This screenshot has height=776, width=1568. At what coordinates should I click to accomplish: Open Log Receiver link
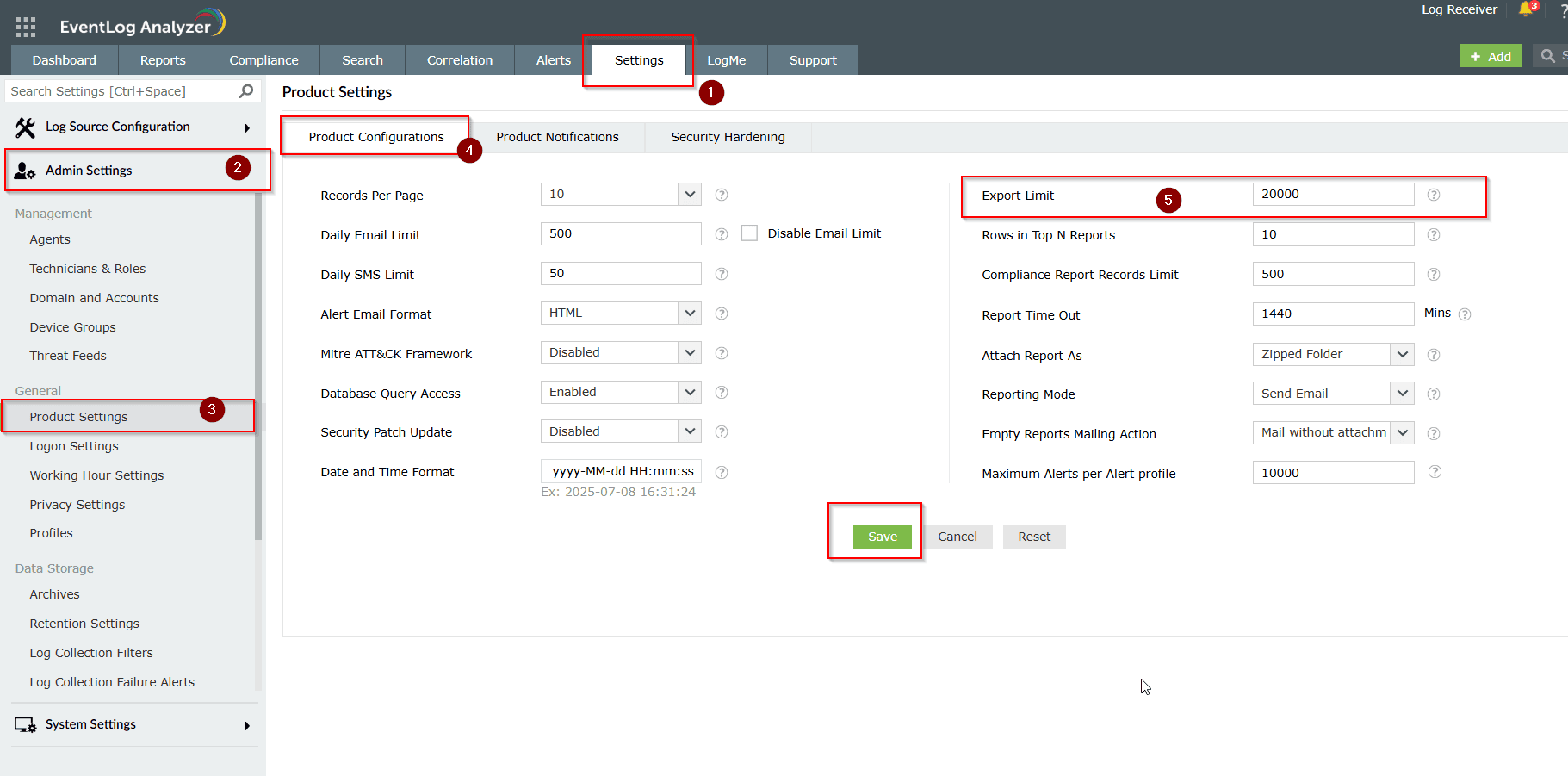[x=1460, y=9]
